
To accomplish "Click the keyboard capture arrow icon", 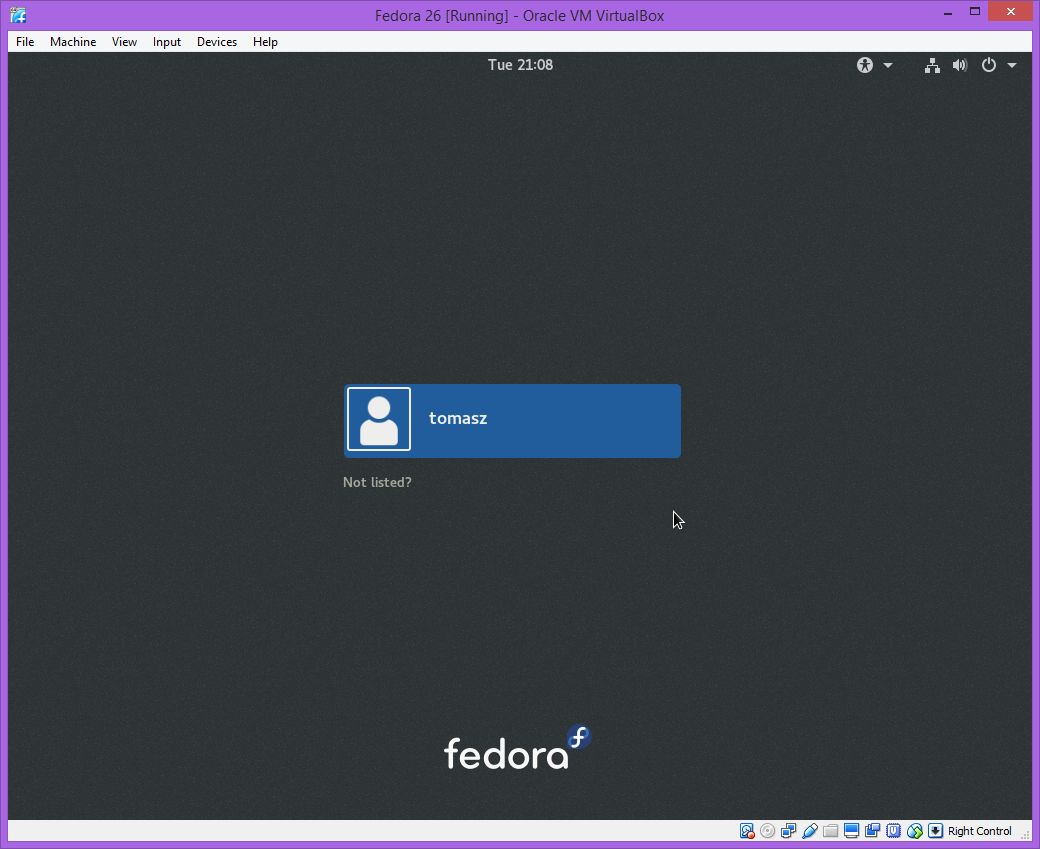I will [x=935, y=831].
